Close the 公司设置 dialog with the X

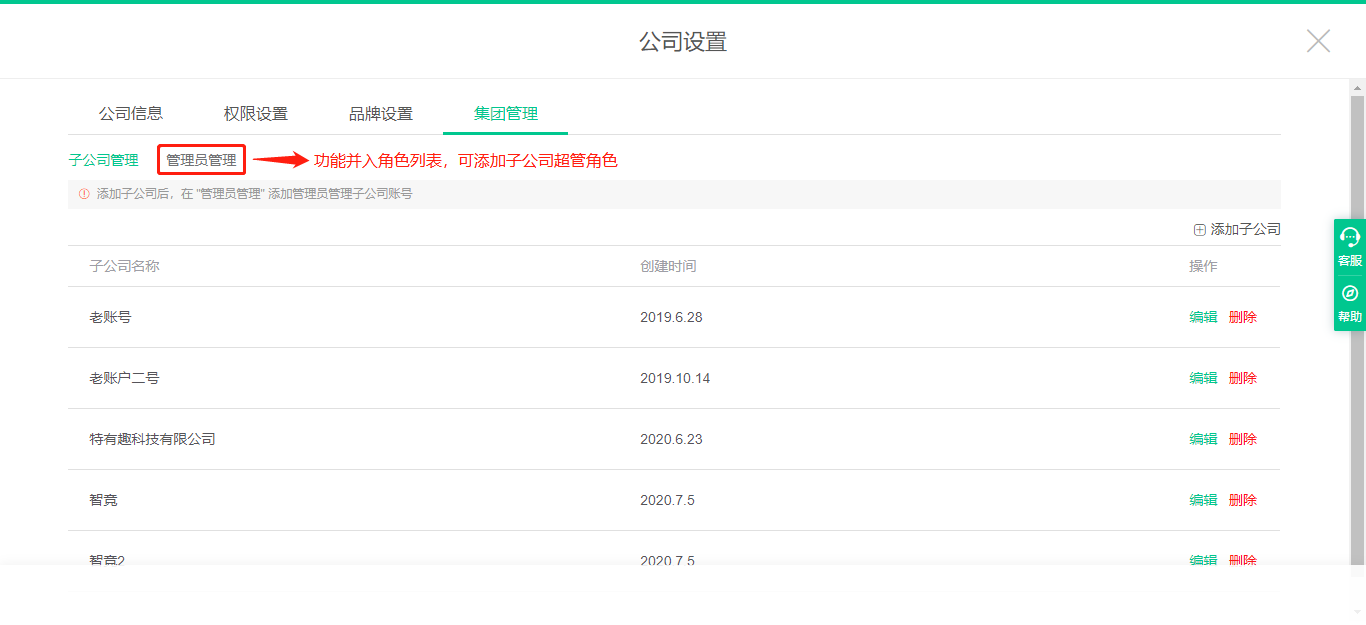tap(1318, 41)
